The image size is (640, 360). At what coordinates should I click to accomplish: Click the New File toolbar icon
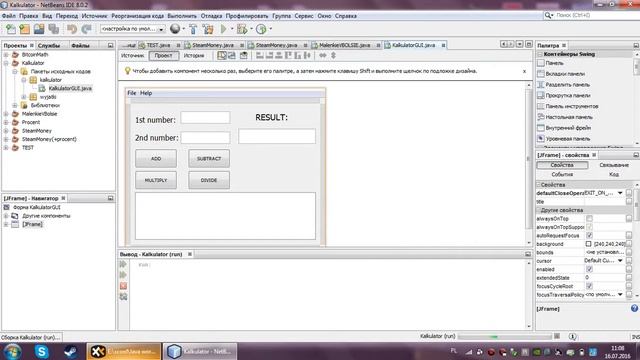(x=11, y=29)
